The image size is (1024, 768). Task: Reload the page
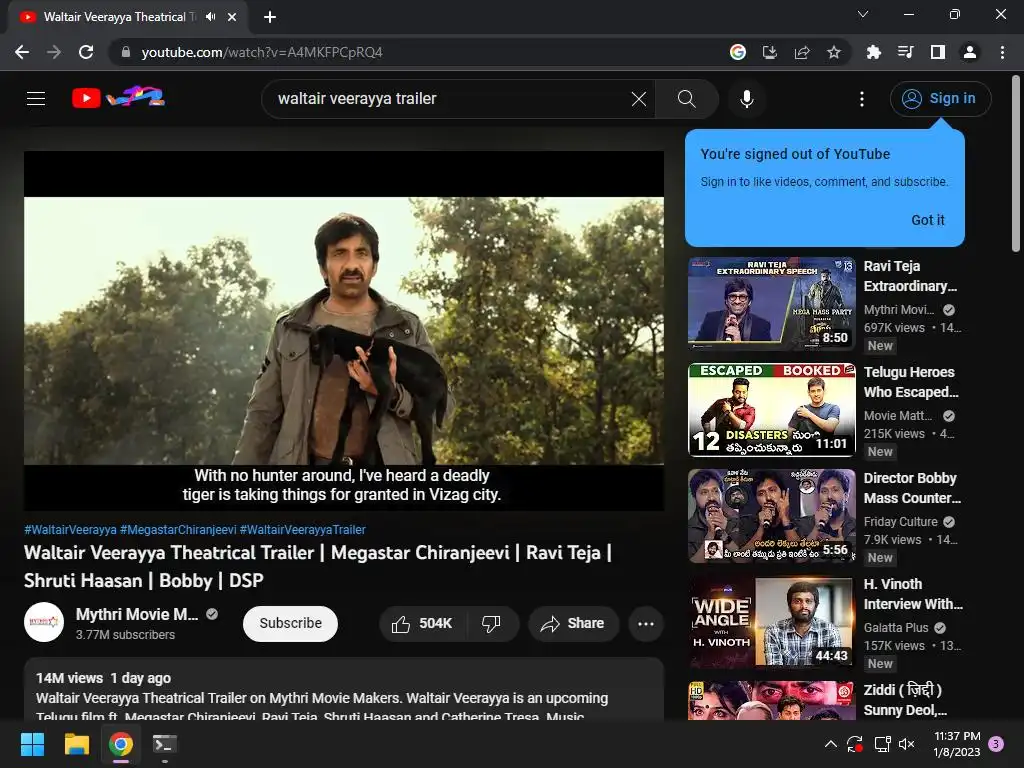(x=86, y=52)
